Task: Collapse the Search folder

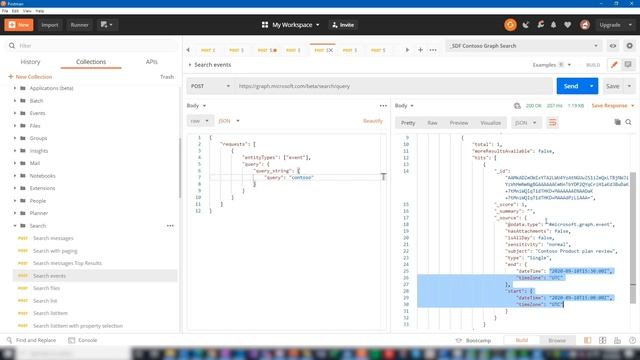Action: pos(15,226)
